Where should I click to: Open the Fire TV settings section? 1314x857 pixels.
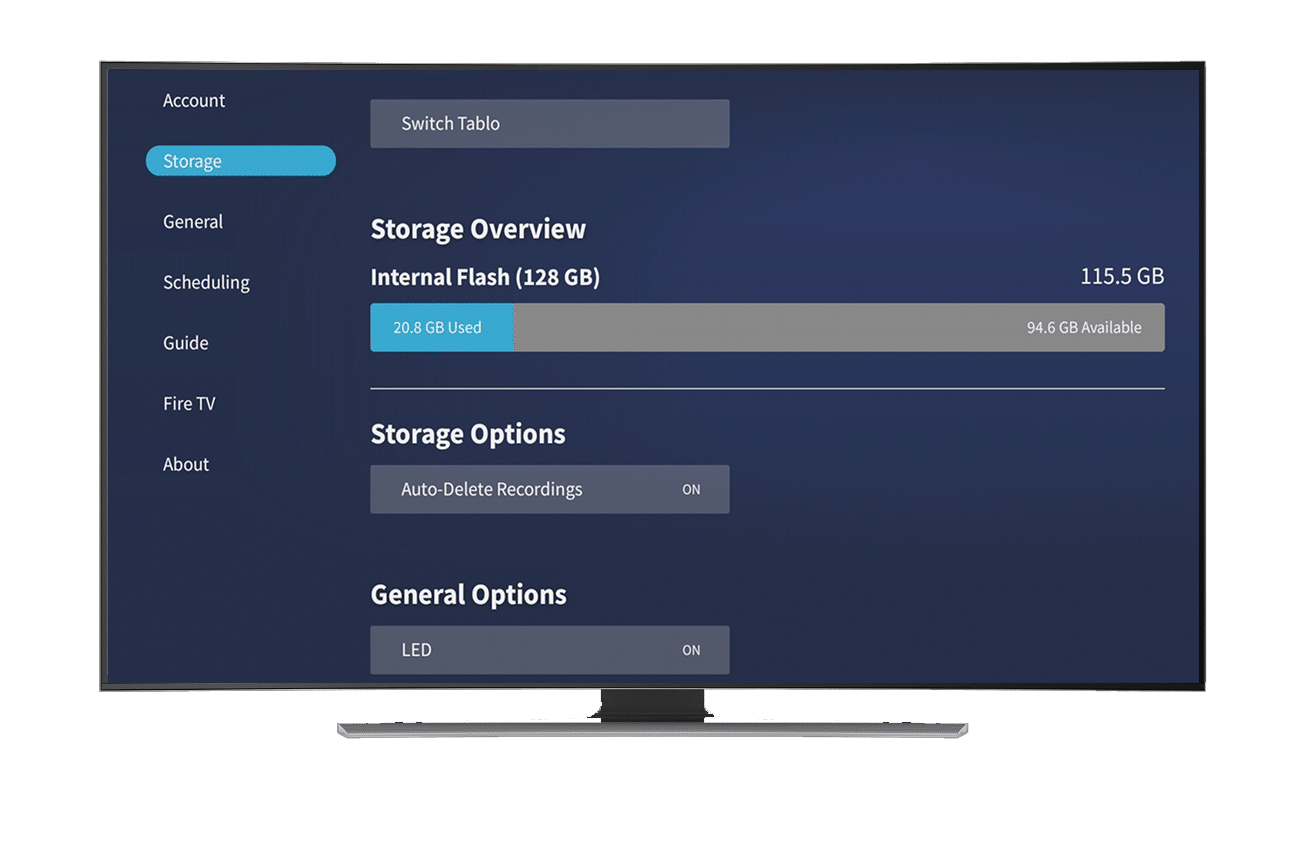pyautogui.click(x=189, y=404)
